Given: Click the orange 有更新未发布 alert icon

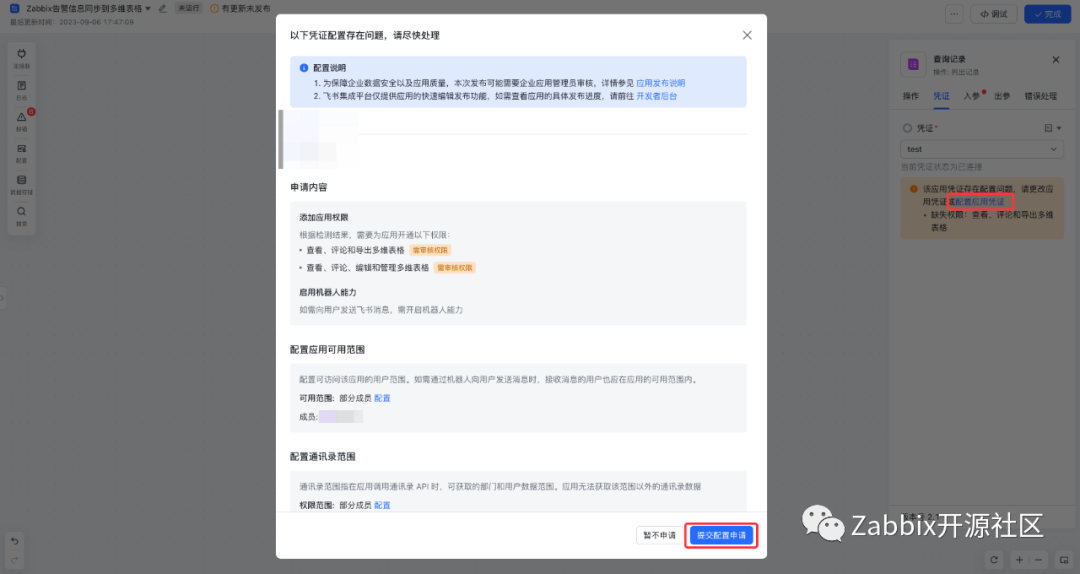Looking at the screenshot, I should click(x=214, y=8).
